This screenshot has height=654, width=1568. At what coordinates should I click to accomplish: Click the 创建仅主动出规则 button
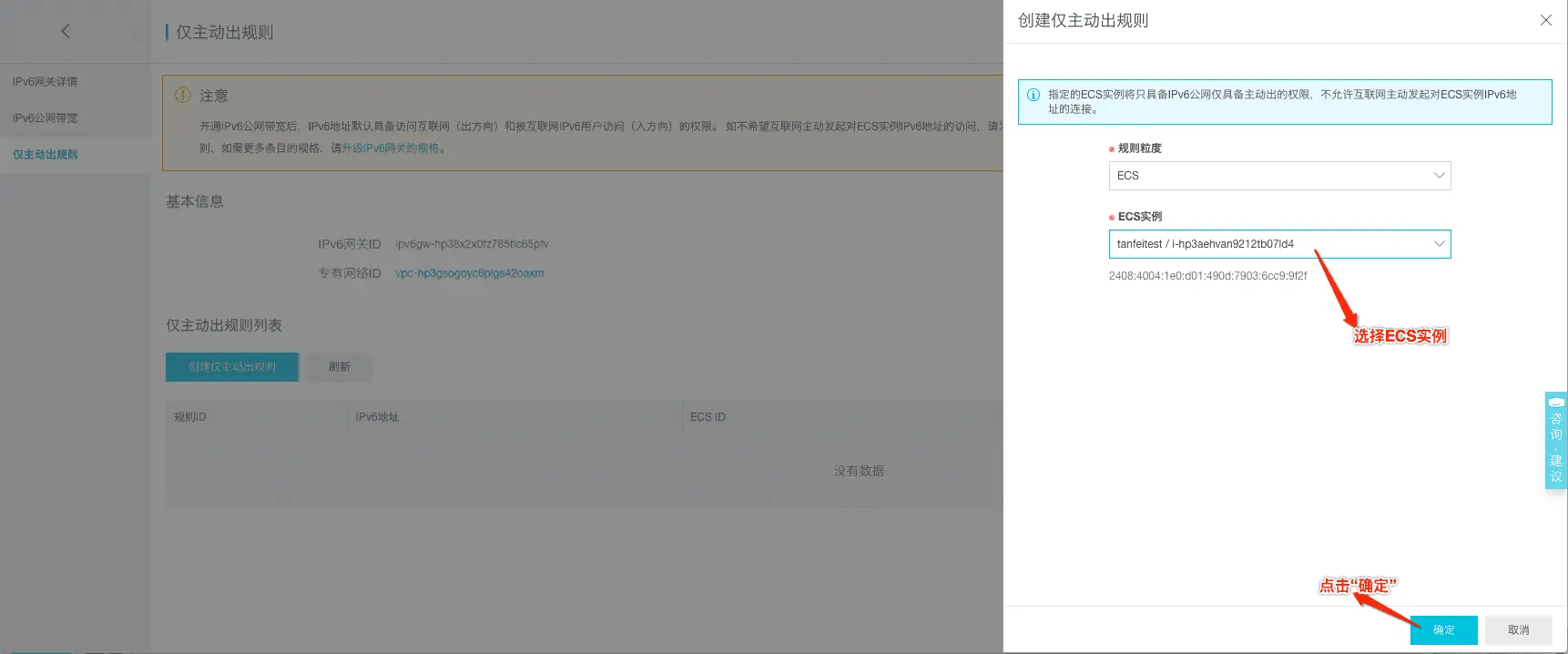click(232, 367)
